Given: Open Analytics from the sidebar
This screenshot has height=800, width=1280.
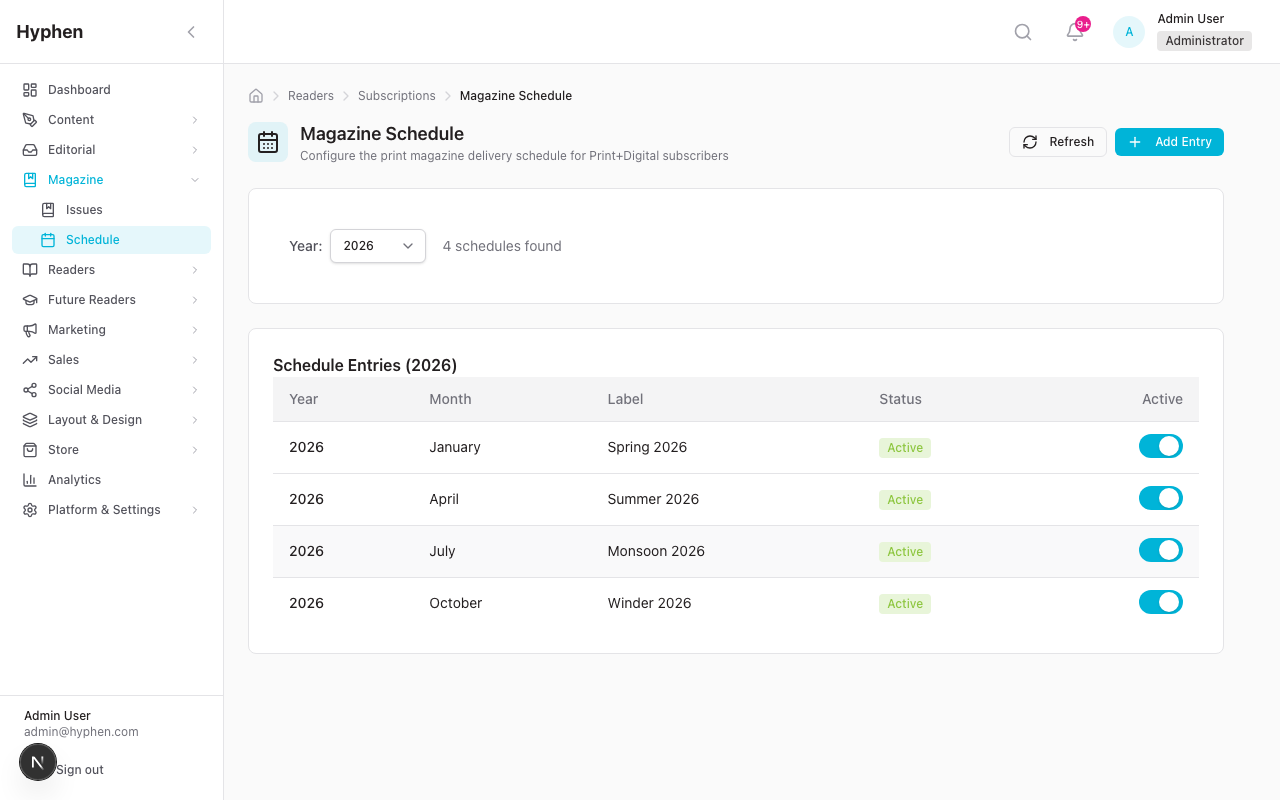Looking at the screenshot, I should click(74, 480).
